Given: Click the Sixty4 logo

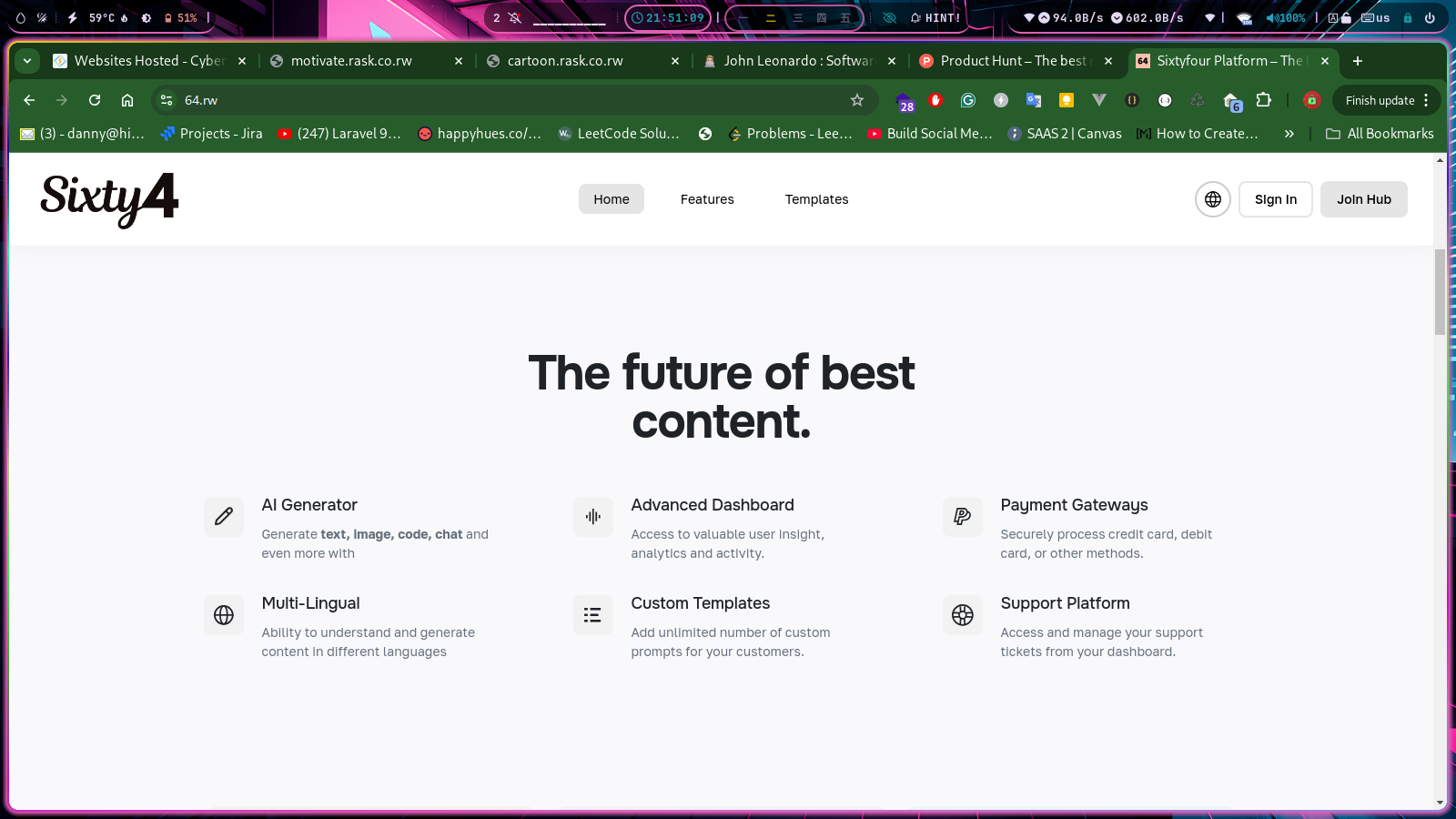Looking at the screenshot, I should tap(109, 199).
